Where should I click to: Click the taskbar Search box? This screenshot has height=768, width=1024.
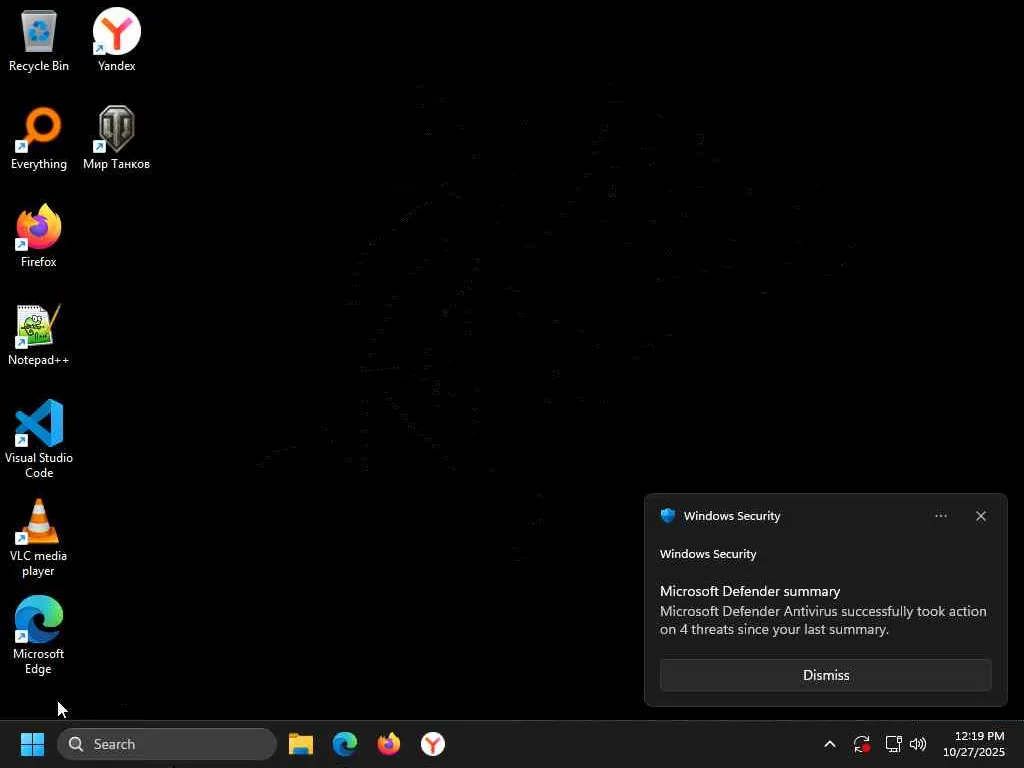pyautogui.click(x=167, y=744)
